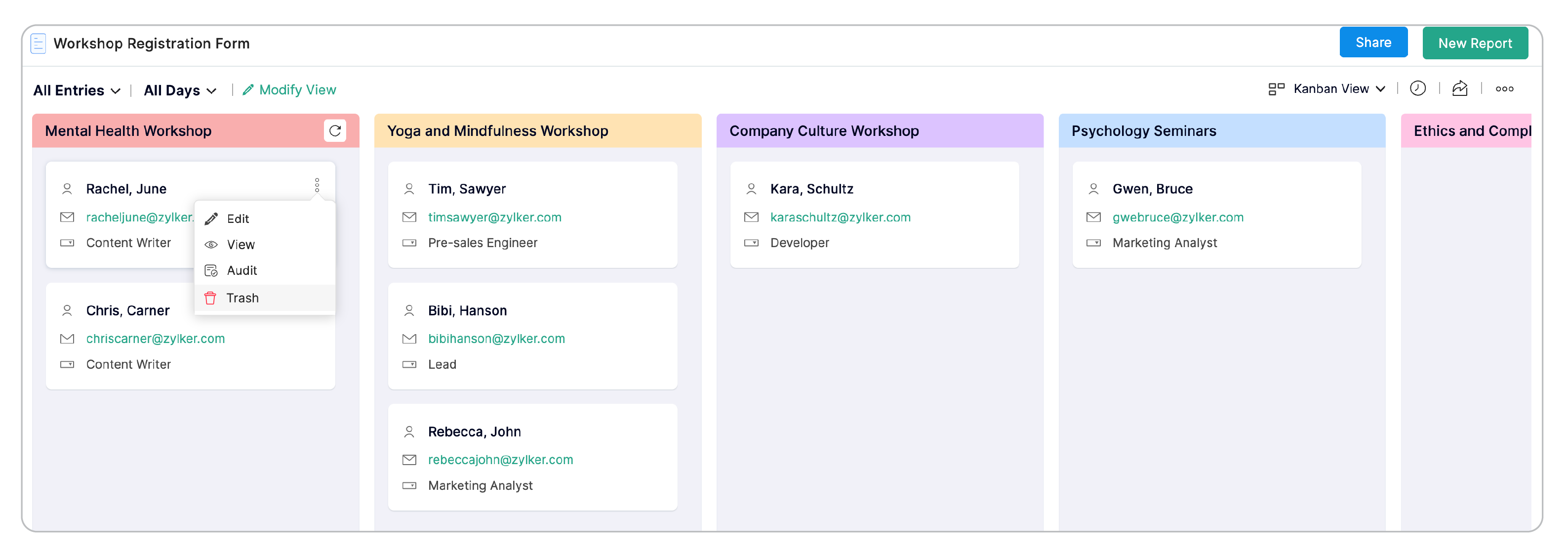
Task: Click mail icon beside gwebruce@zylker.com
Action: [x=1093, y=217]
